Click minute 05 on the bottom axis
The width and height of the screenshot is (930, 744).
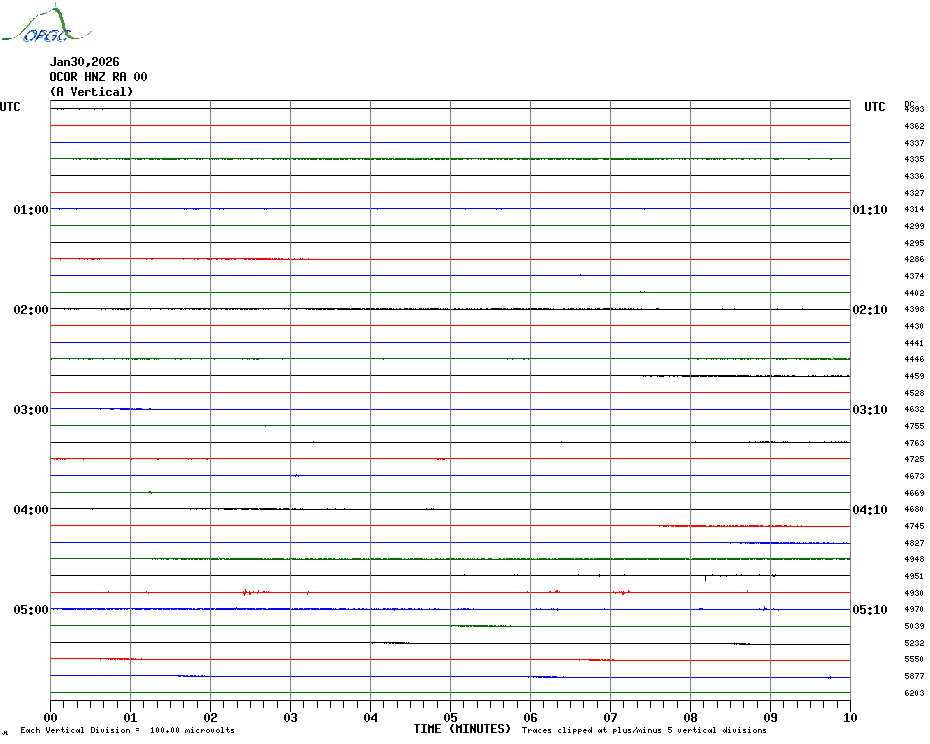tap(450, 717)
